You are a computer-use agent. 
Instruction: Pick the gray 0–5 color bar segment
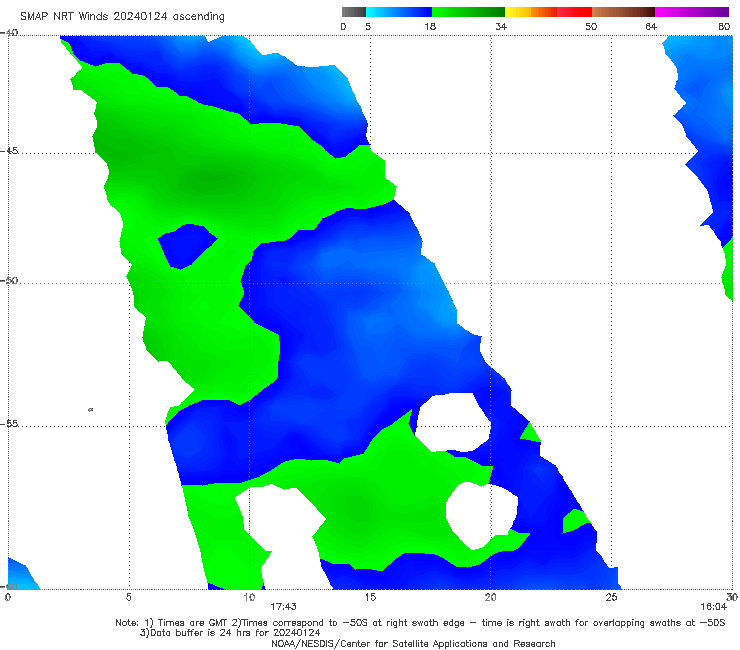(354, 12)
